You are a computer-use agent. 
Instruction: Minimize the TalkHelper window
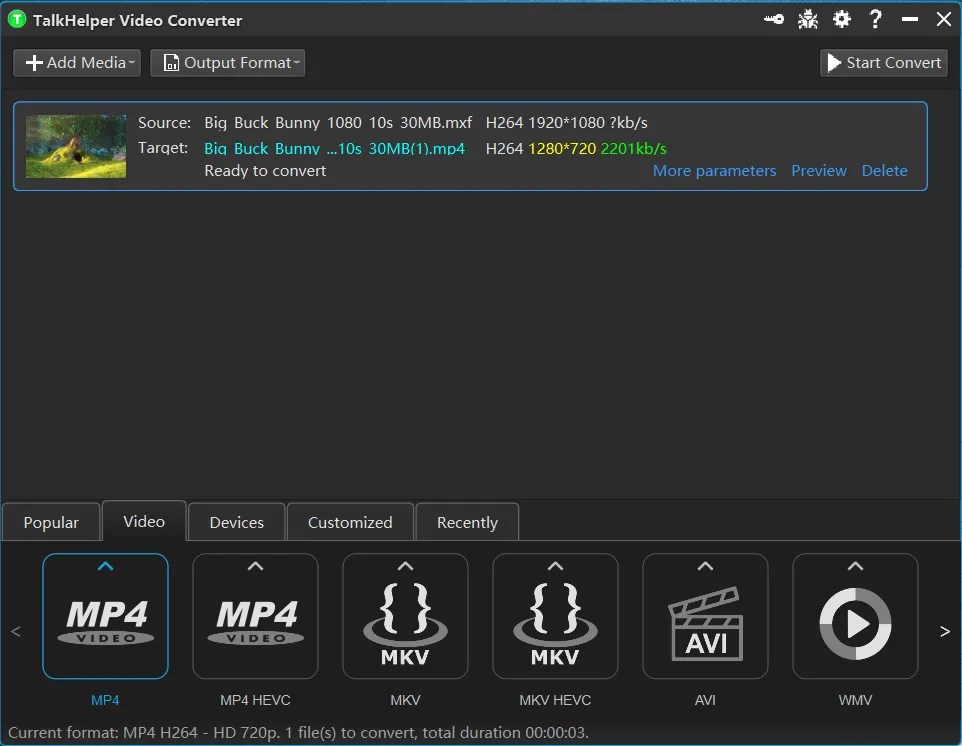click(x=910, y=20)
